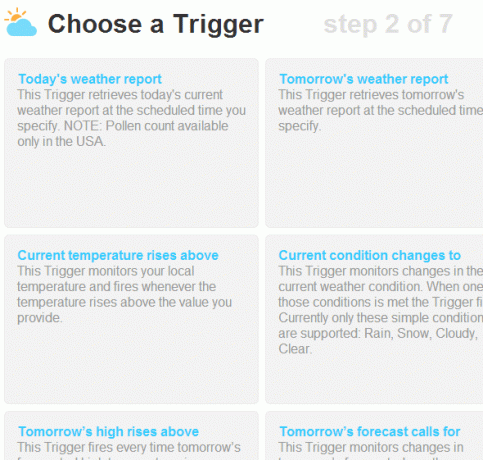Viewport: 483px width, 460px height.
Task: Click empty area below "Clear." in condition card
Action: [x=374, y=380]
